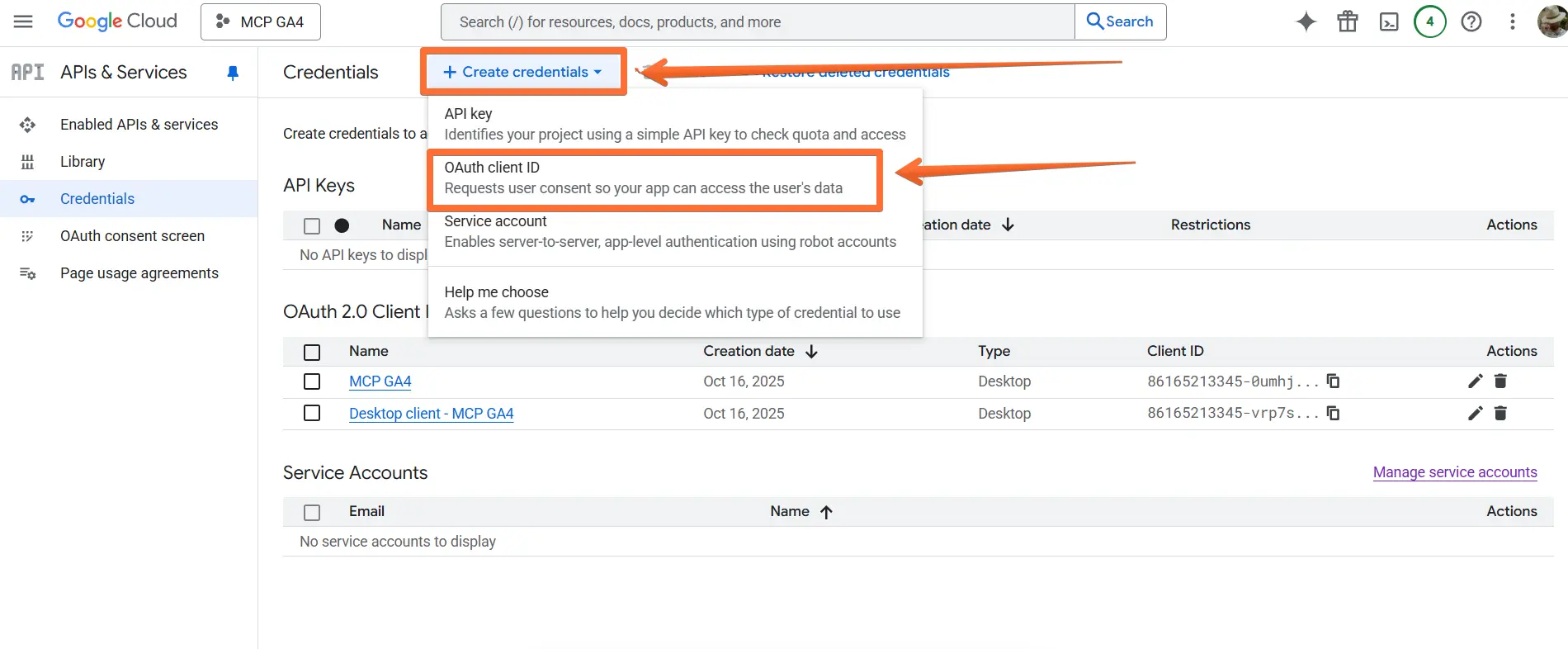Focus the resources search field
1568x649 pixels.
[758, 21]
